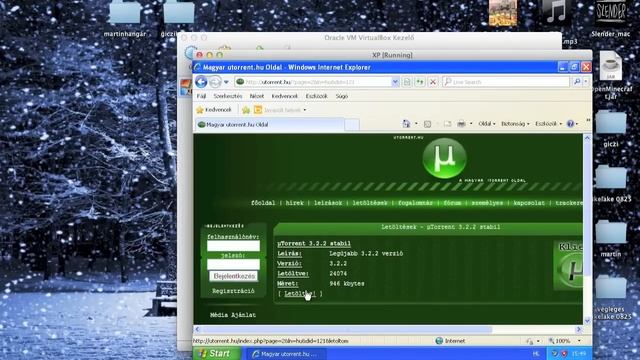Open the Szerkesztés menu
This screenshot has width=640, height=360.
(x=228, y=96)
